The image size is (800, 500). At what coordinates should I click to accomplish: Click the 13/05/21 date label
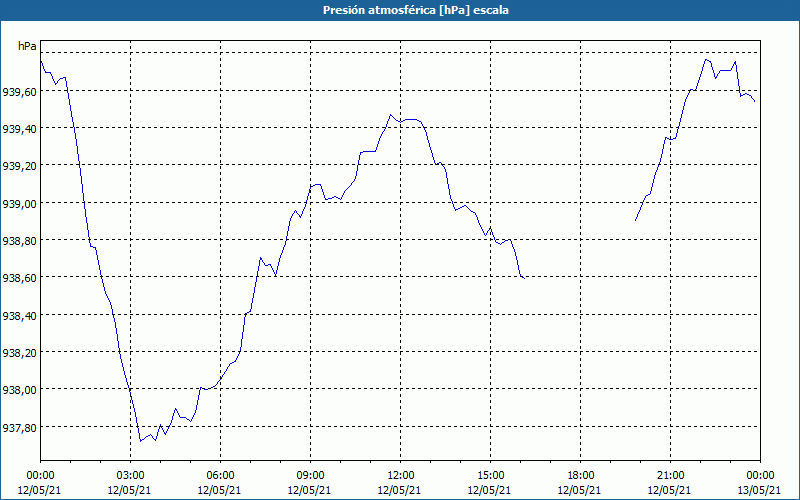[760, 490]
